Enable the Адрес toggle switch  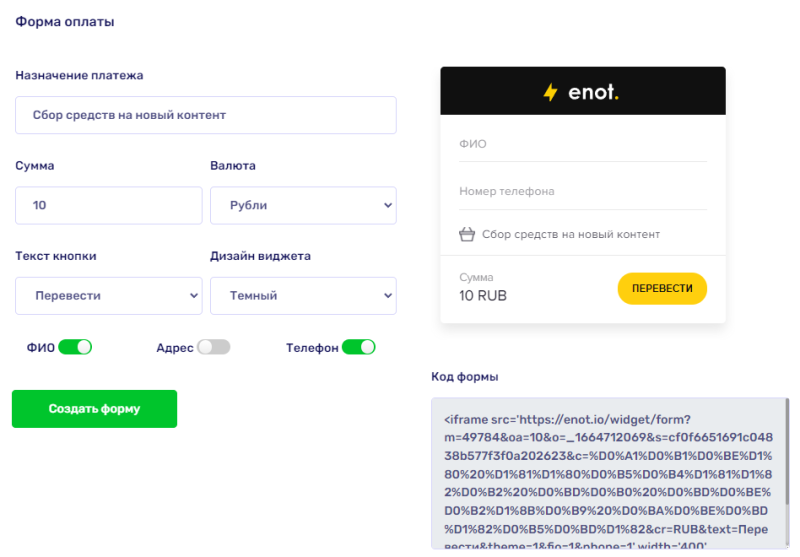tap(214, 347)
